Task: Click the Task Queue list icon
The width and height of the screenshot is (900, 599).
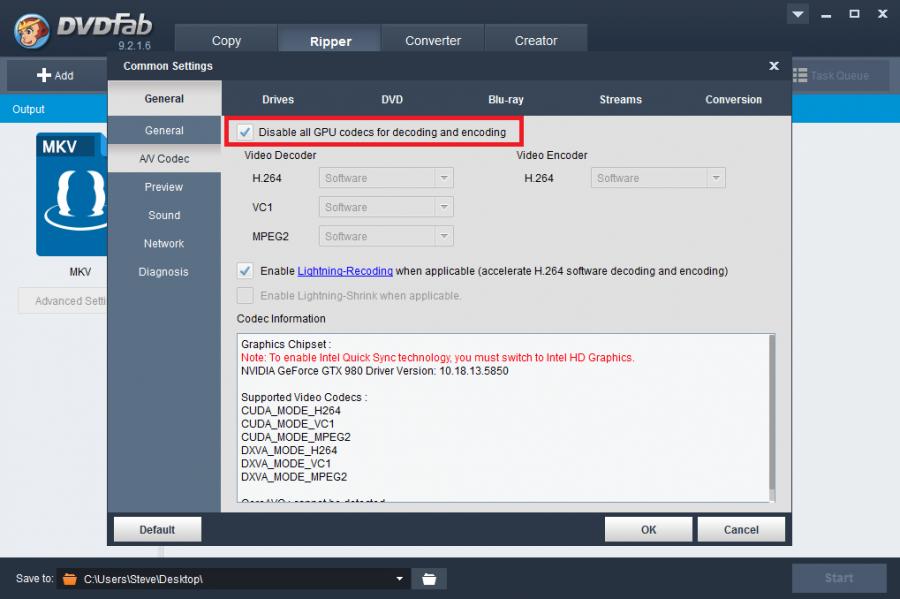Action: coord(800,75)
